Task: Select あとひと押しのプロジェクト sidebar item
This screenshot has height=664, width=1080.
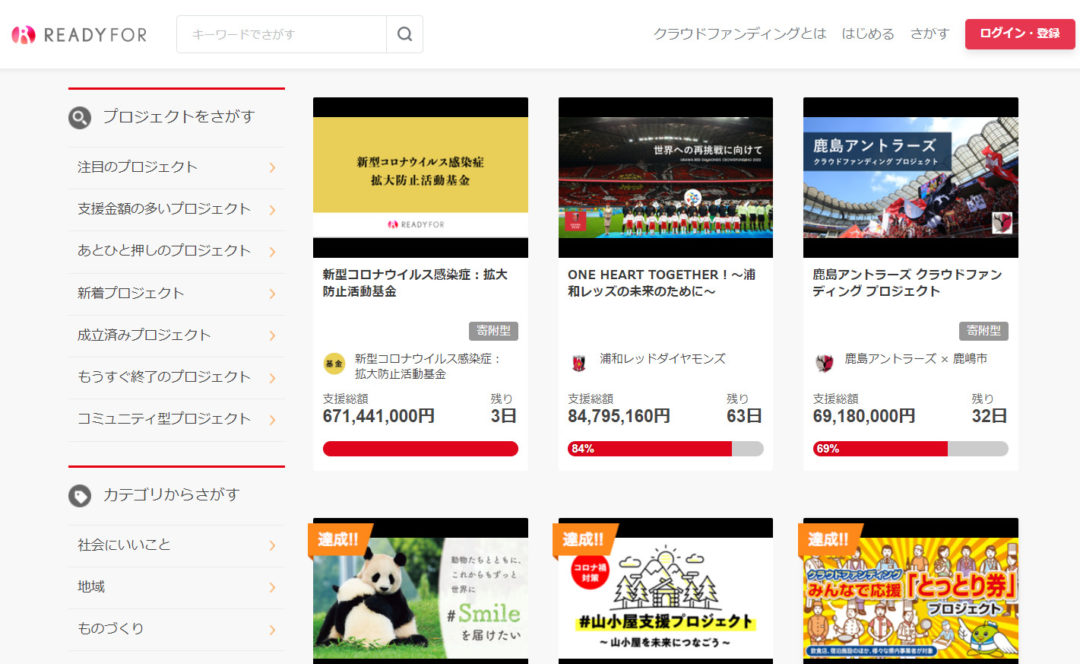Action: click(x=176, y=251)
